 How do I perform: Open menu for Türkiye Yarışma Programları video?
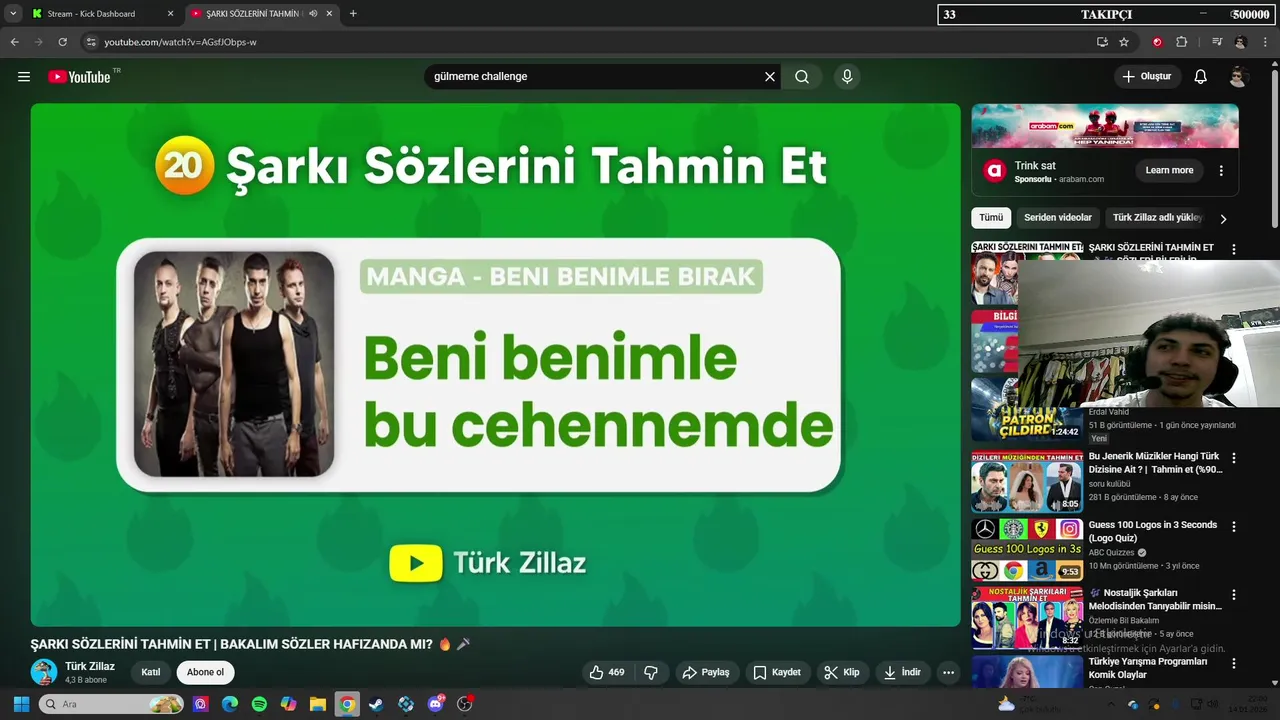pyautogui.click(x=1233, y=664)
